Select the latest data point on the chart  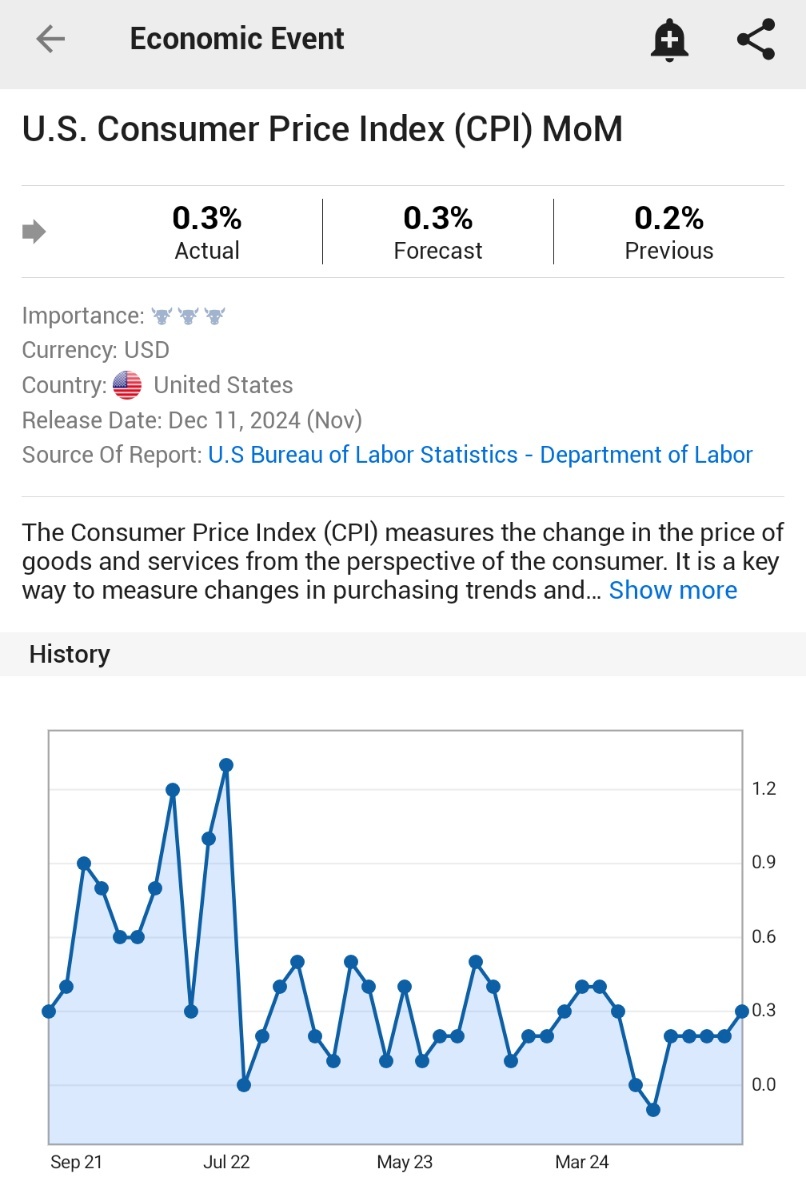pos(742,1011)
